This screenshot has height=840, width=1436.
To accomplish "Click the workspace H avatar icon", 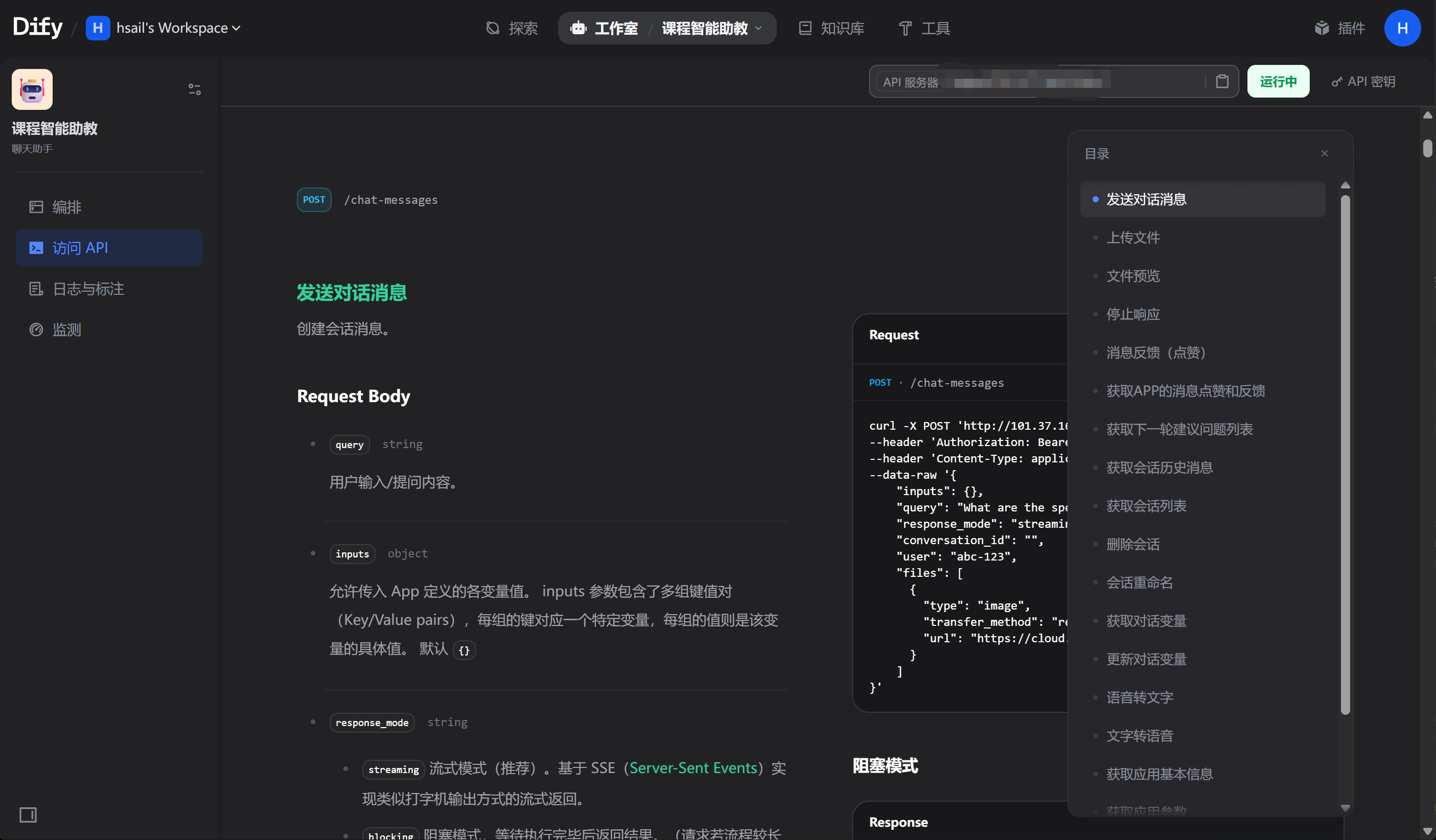I will coord(98,28).
